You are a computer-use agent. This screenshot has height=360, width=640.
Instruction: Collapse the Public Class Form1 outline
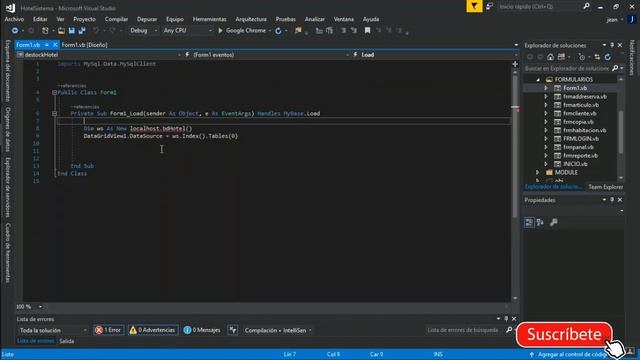coord(54,93)
